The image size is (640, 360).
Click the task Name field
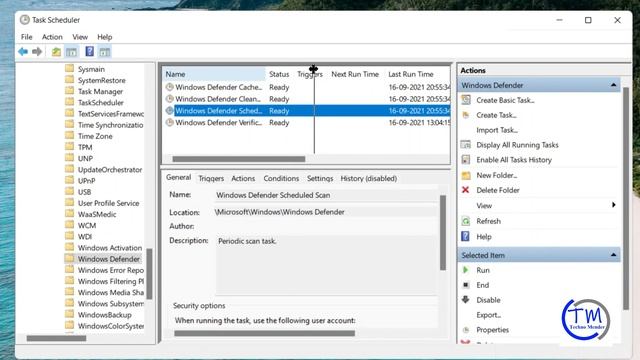[326, 195]
